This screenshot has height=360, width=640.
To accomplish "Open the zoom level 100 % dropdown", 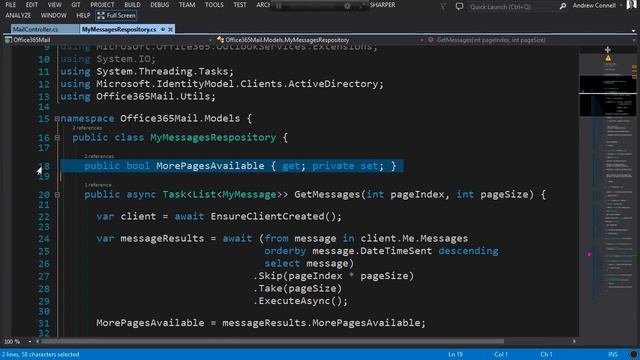I will (x=18, y=341).
